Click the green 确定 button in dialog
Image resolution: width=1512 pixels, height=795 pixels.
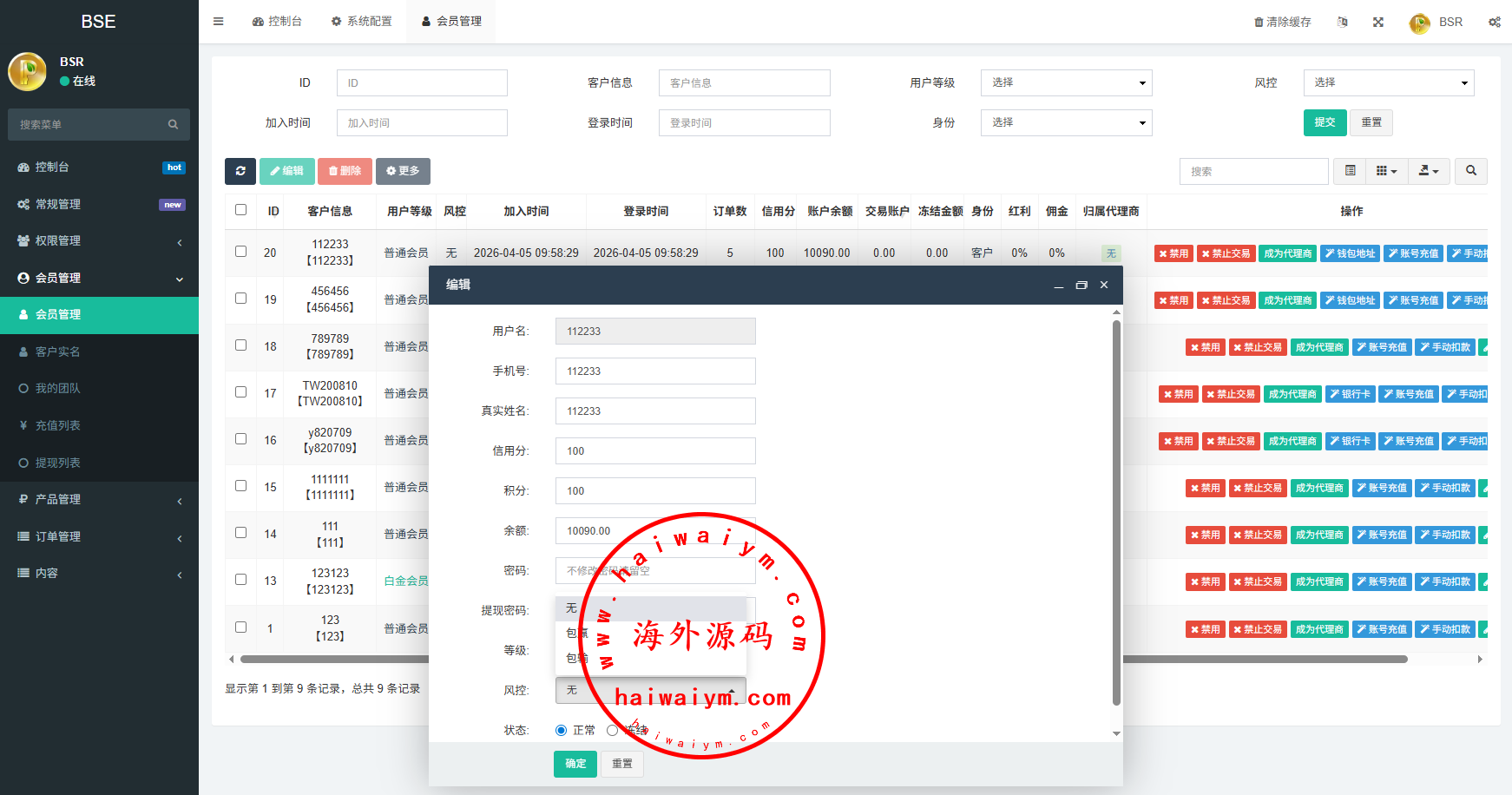click(x=575, y=764)
